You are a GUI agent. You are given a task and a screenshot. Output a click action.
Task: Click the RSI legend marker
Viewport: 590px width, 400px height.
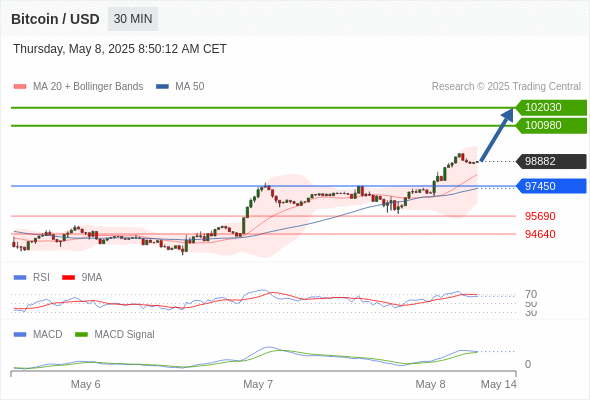pos(20,278)
